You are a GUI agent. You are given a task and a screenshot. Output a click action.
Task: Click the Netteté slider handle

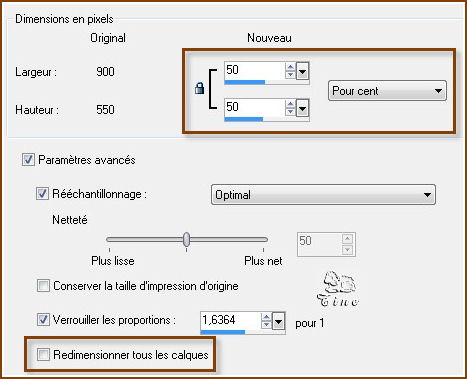coord(187,239)
